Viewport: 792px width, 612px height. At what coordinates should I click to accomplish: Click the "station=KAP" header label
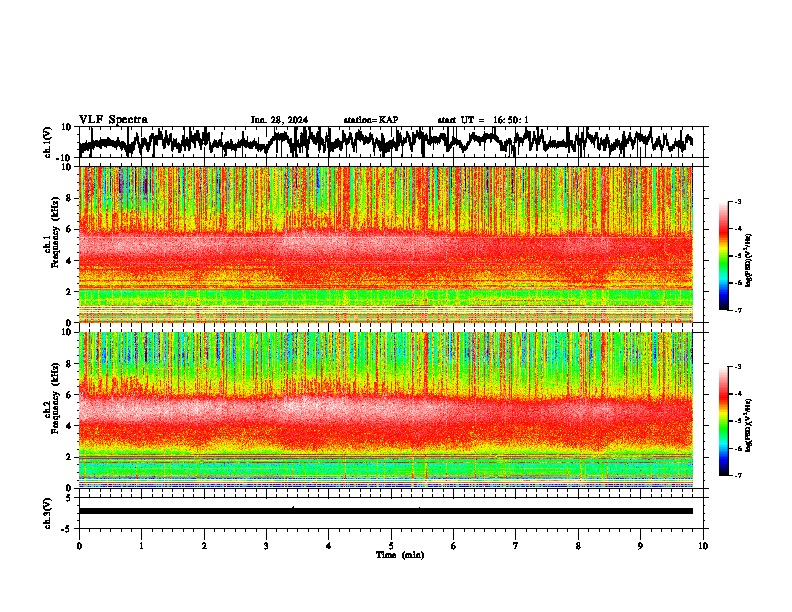371,120
